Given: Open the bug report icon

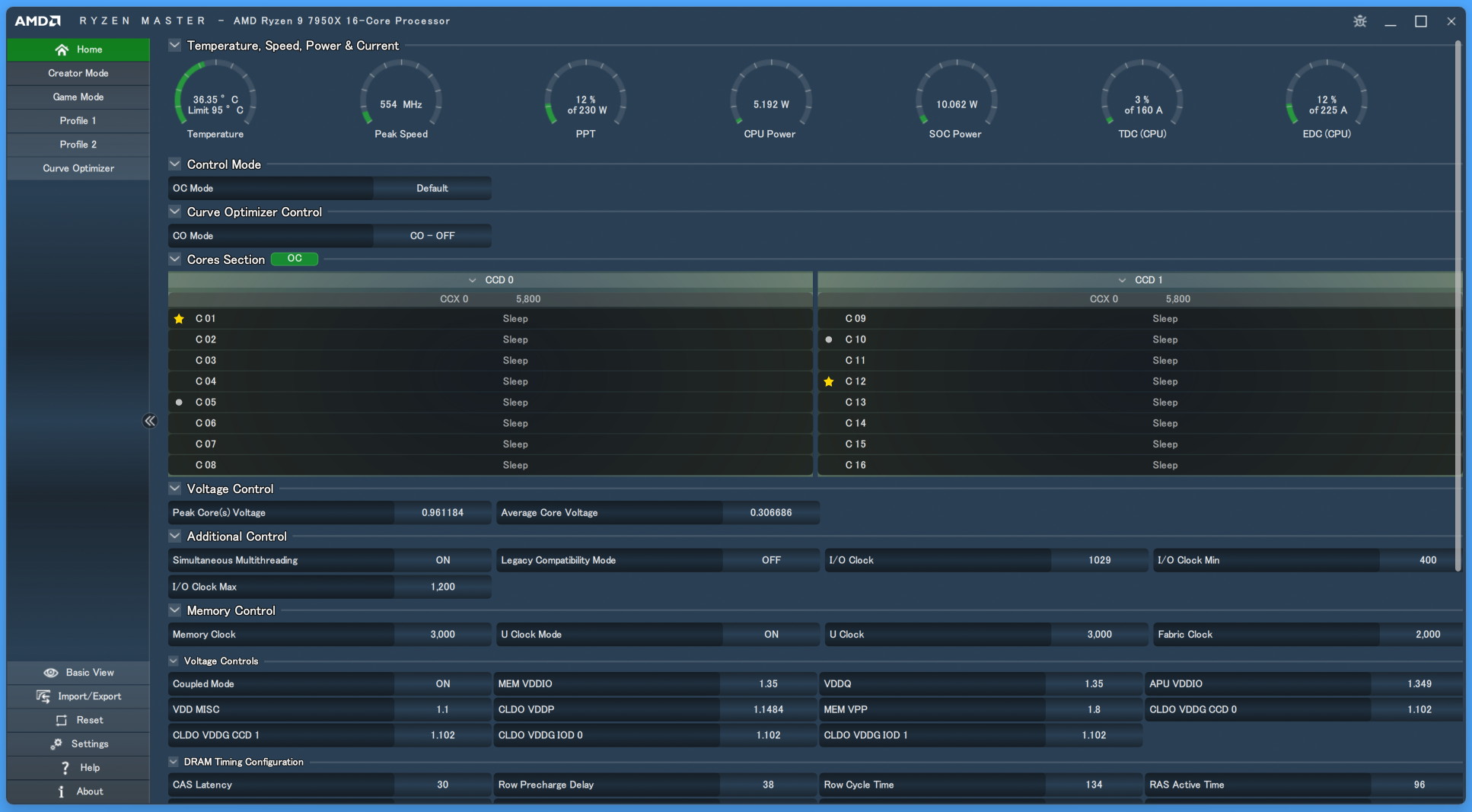Looking at the screenshot, I should [1360, 21].
